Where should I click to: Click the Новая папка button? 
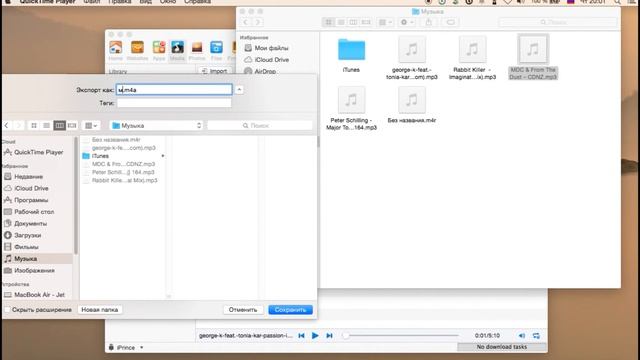pos(100,310)
